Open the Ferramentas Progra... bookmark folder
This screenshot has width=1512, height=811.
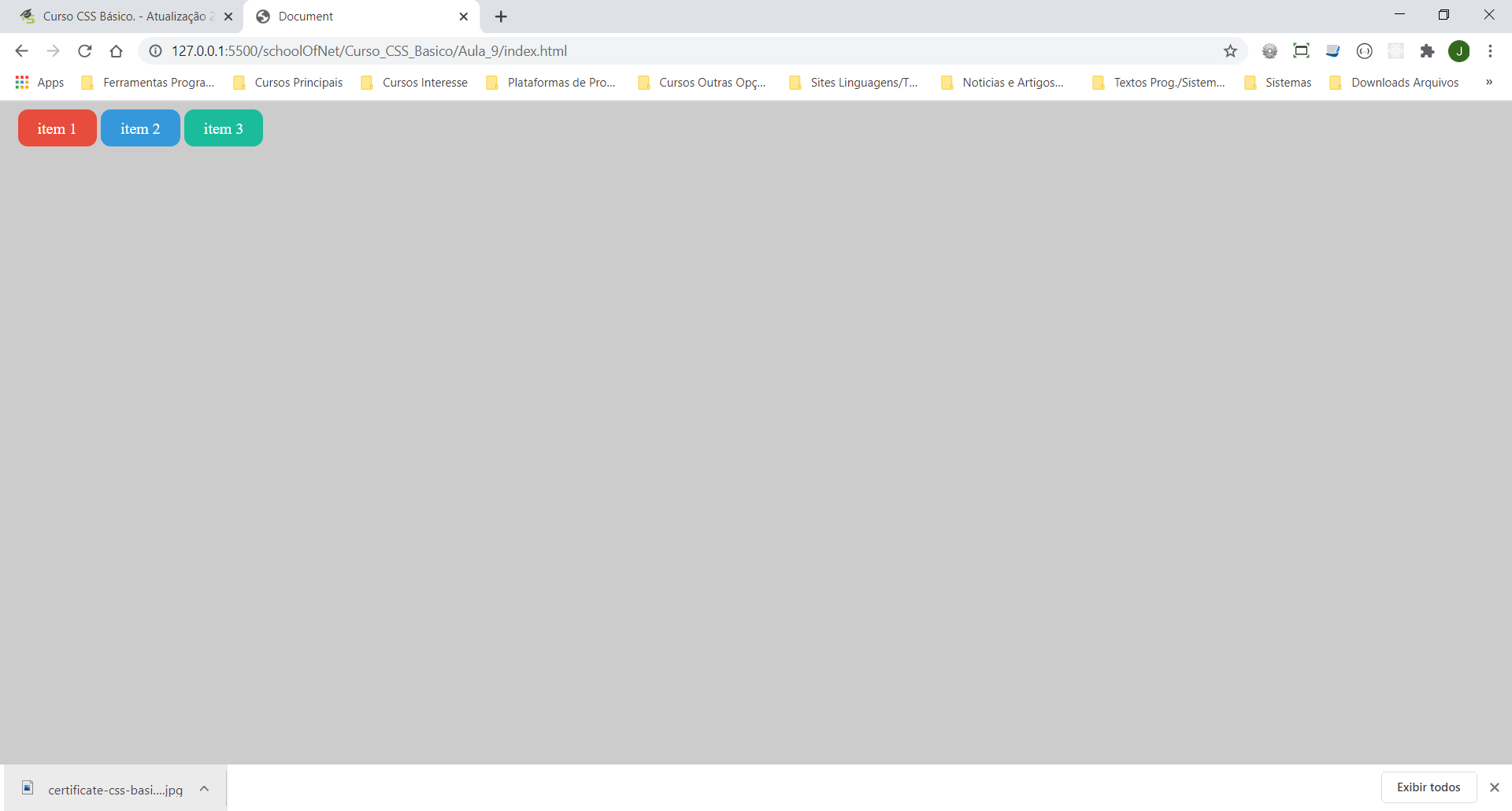coord(148,83)
